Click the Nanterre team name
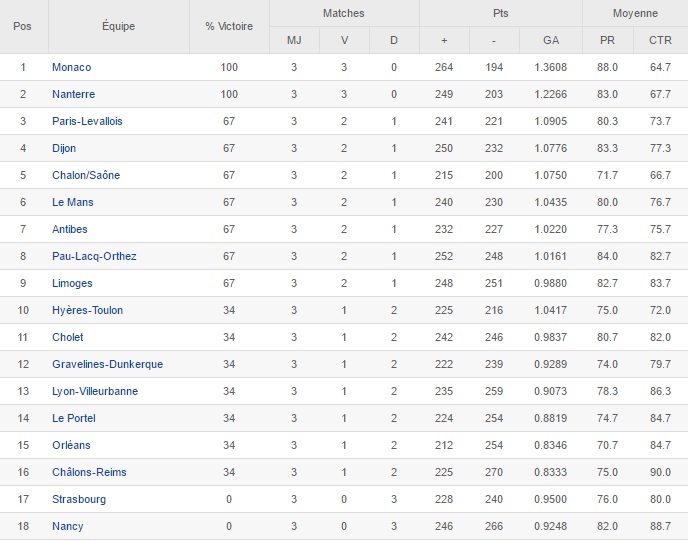 [73, 94]
